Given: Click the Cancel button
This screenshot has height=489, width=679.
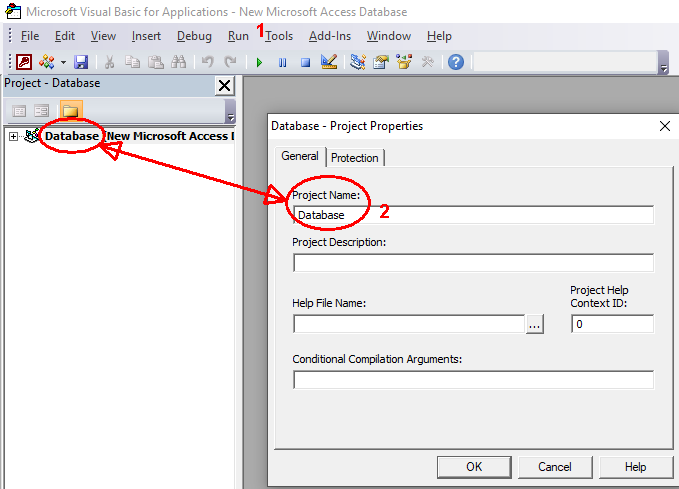Looking at the screenshot, I should [x=555, y=467].
